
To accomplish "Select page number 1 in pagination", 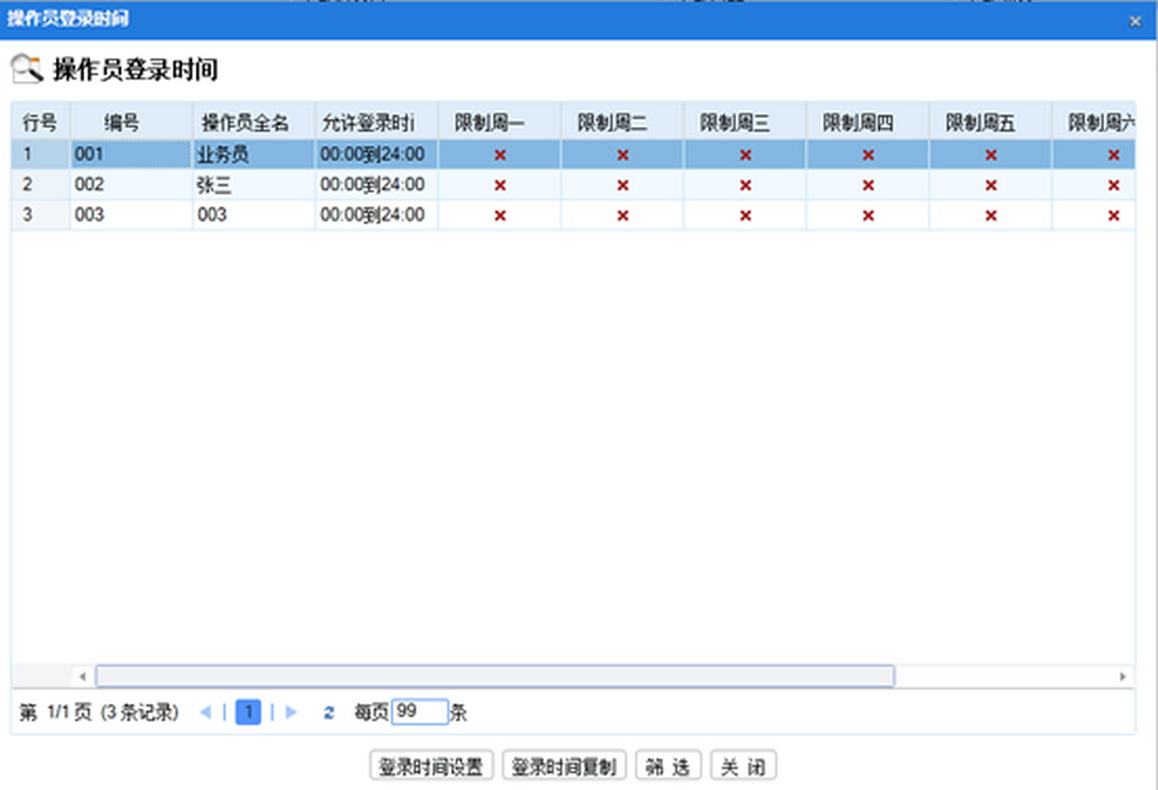I will point(248,713).
